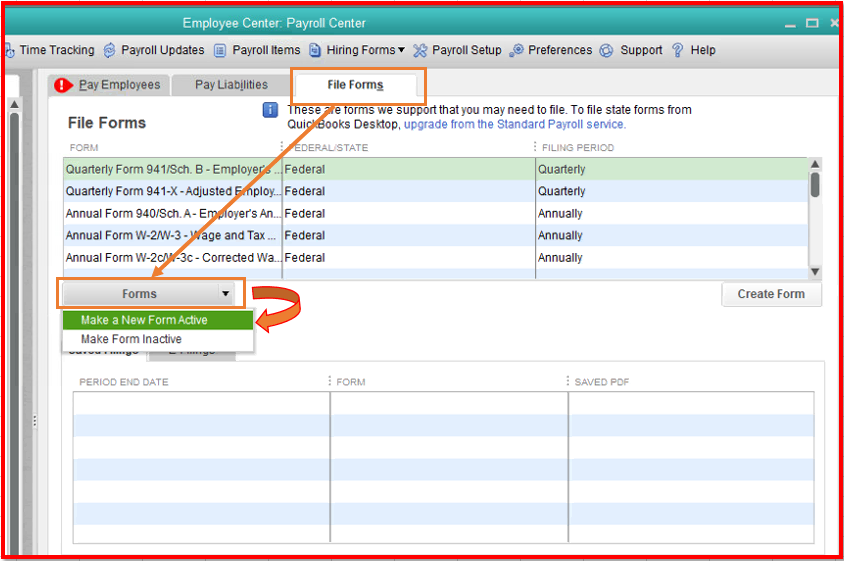The width and height of the screenshot is (844, 561).
Task: Switch to the Pay Liabilities tab
Action: pos(231,85)
